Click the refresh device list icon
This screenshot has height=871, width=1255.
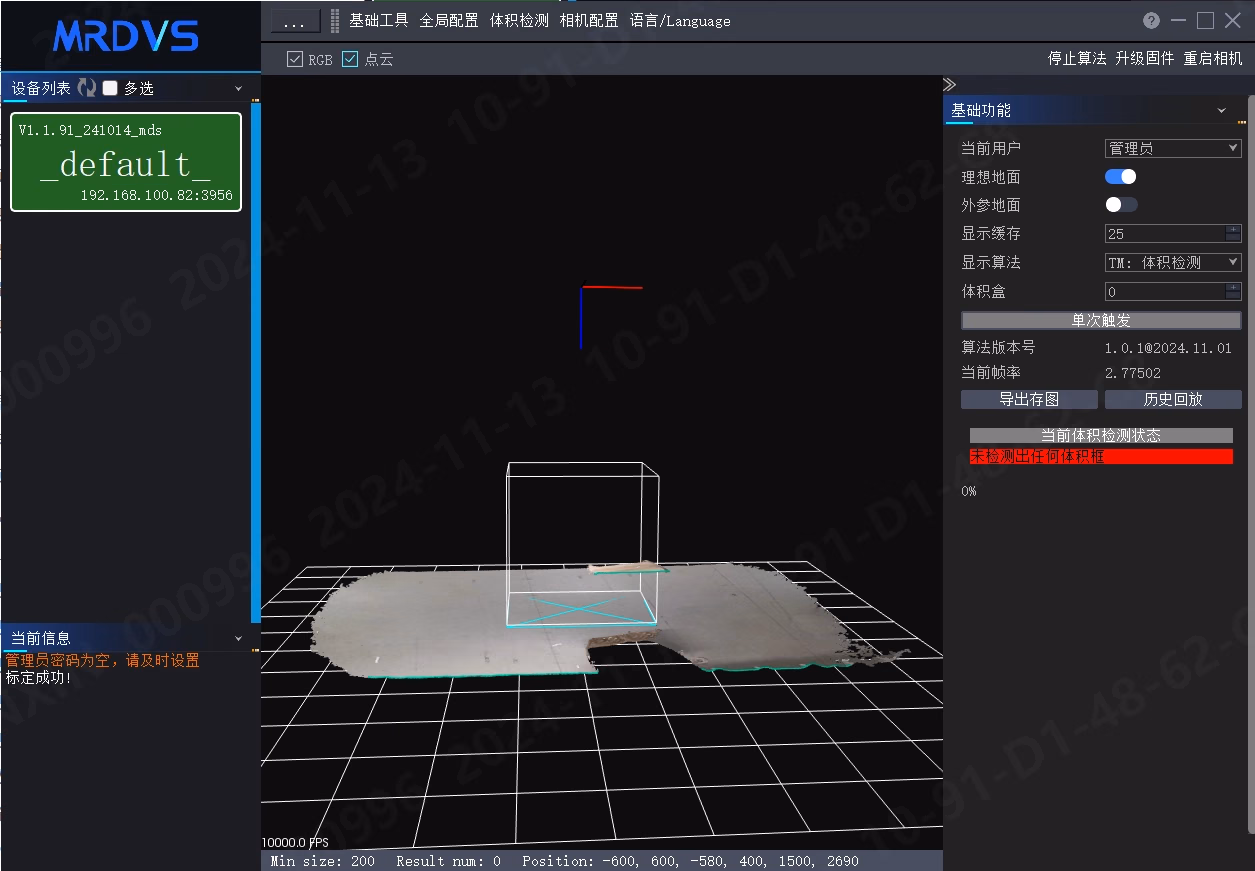(87, 88)
